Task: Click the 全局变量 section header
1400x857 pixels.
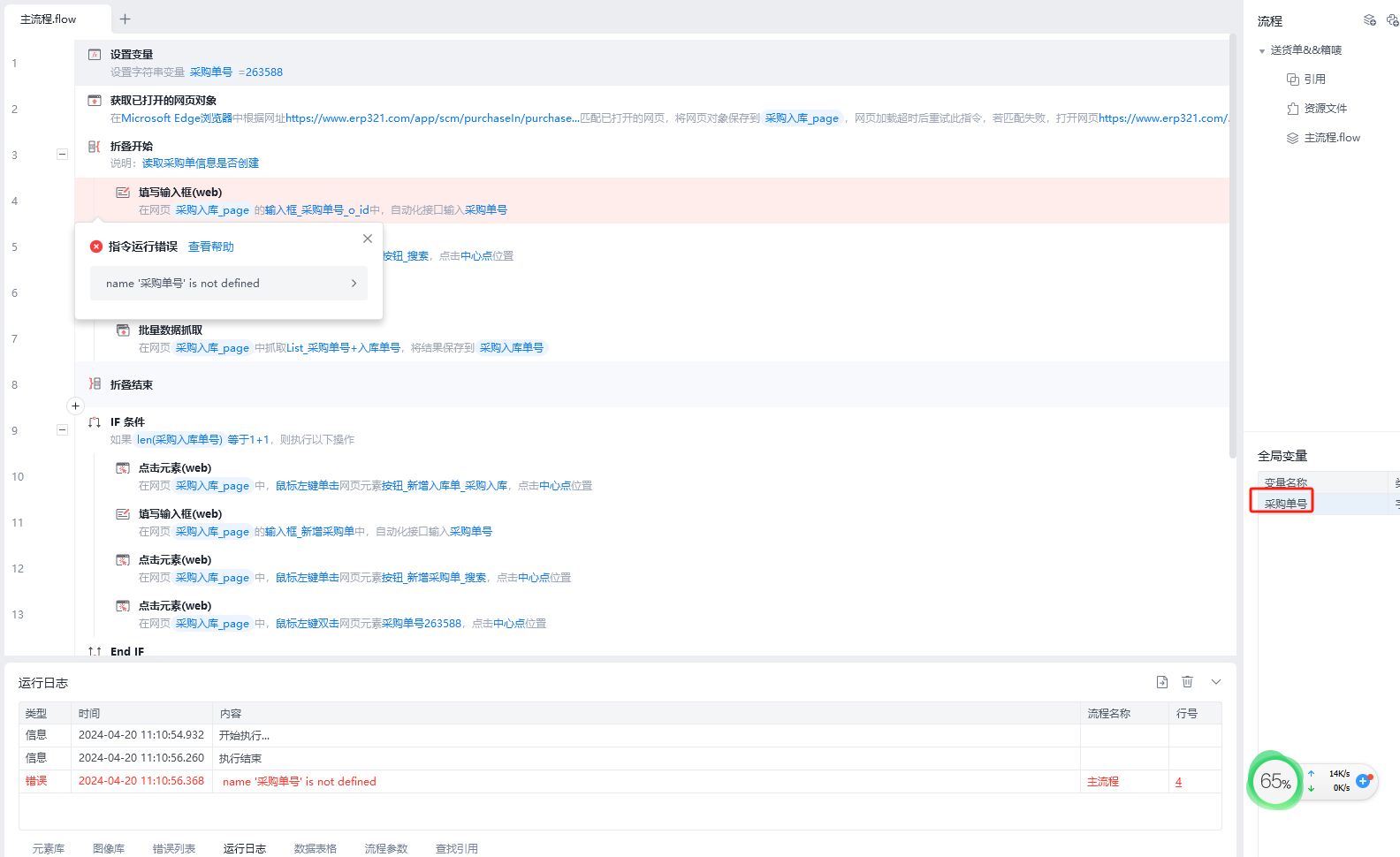Action: (1282, 456)
